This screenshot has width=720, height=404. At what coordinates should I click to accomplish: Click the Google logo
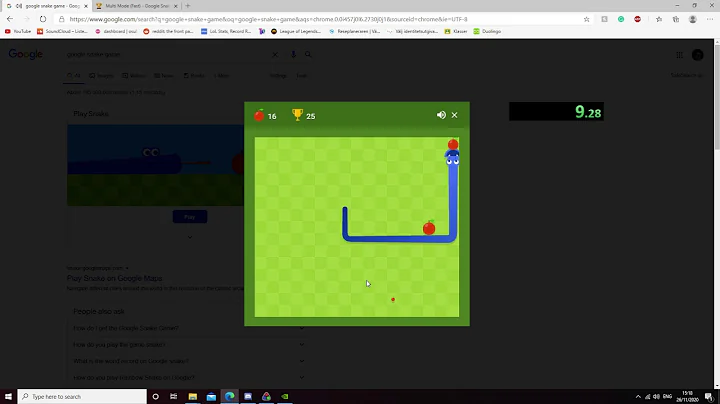click(x=26, y=54)
